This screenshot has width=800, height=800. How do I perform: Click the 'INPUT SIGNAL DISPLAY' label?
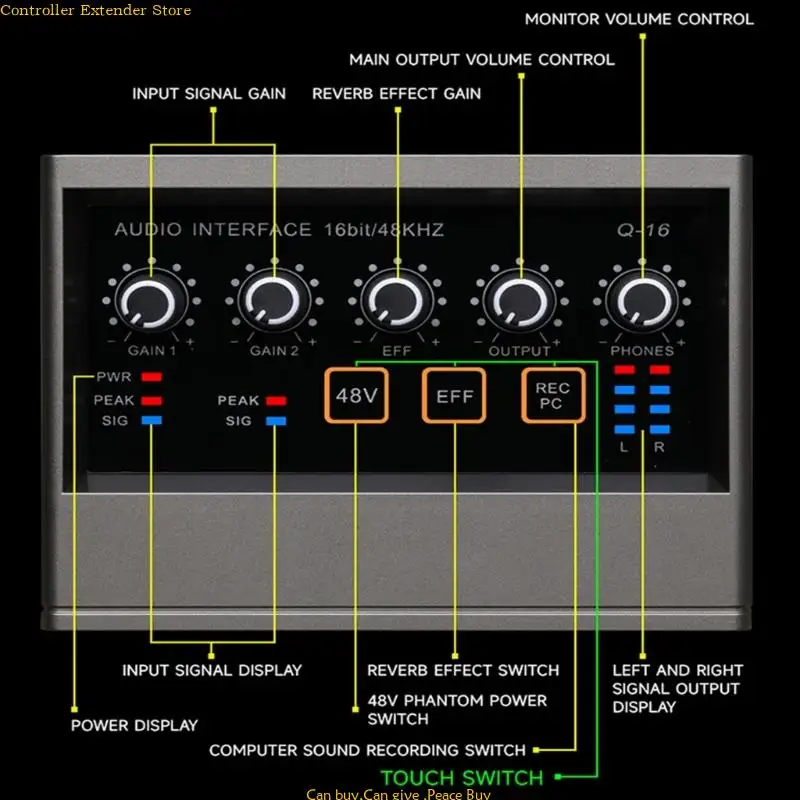212,670
